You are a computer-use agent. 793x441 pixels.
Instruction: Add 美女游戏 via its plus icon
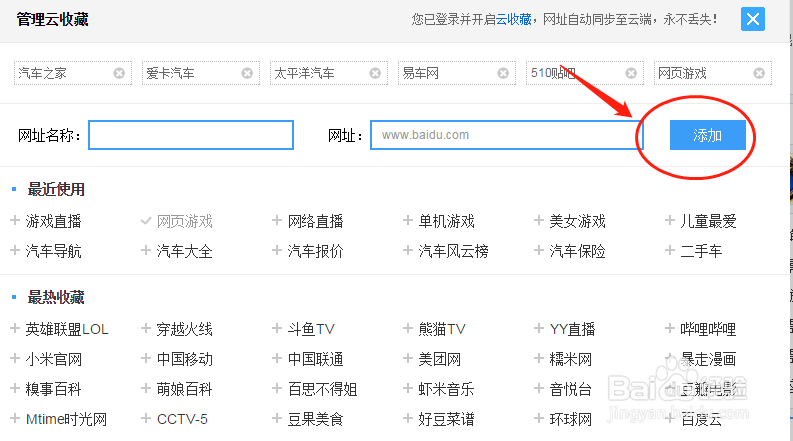539,220
